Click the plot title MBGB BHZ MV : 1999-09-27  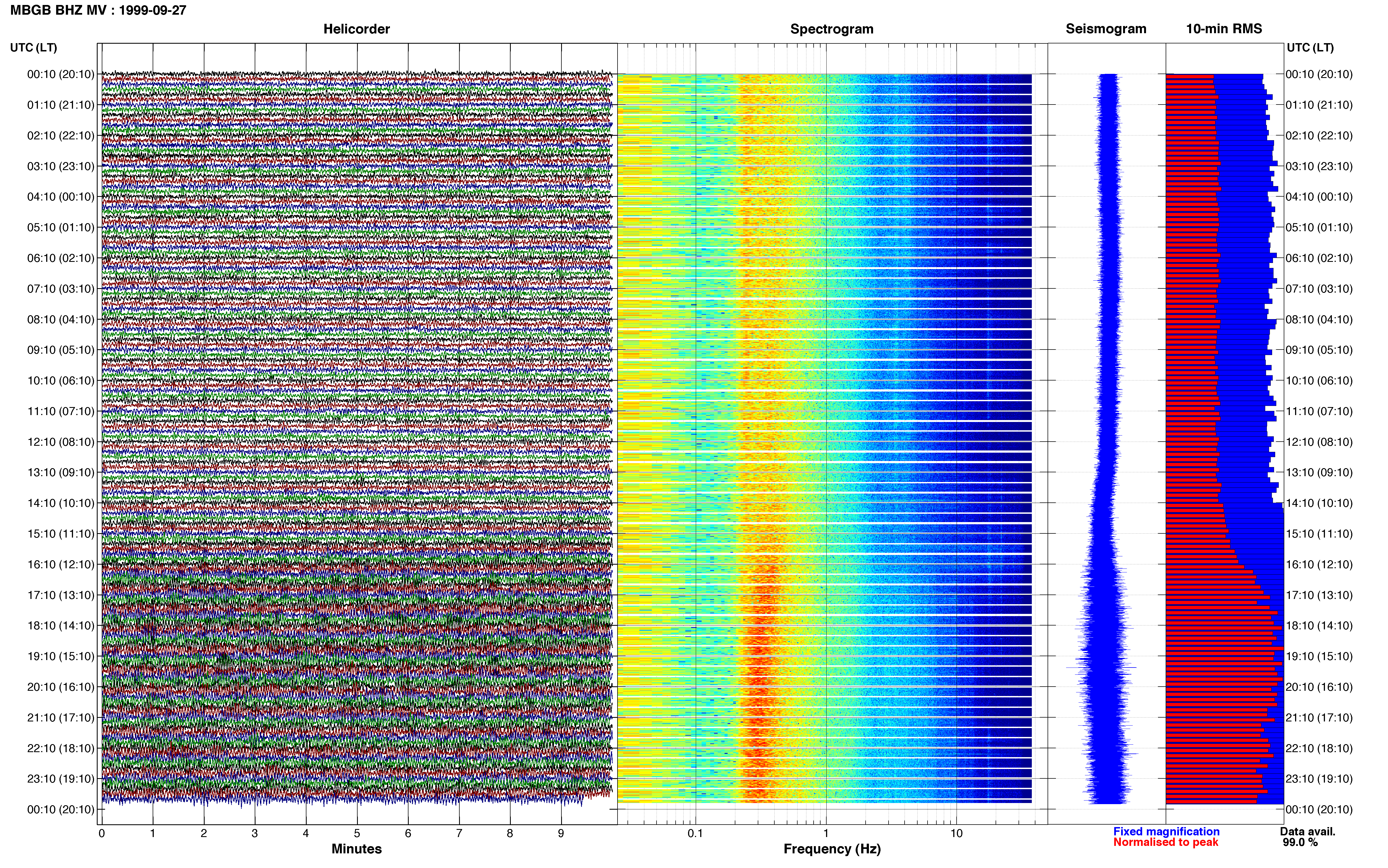[x=98, y=10]
